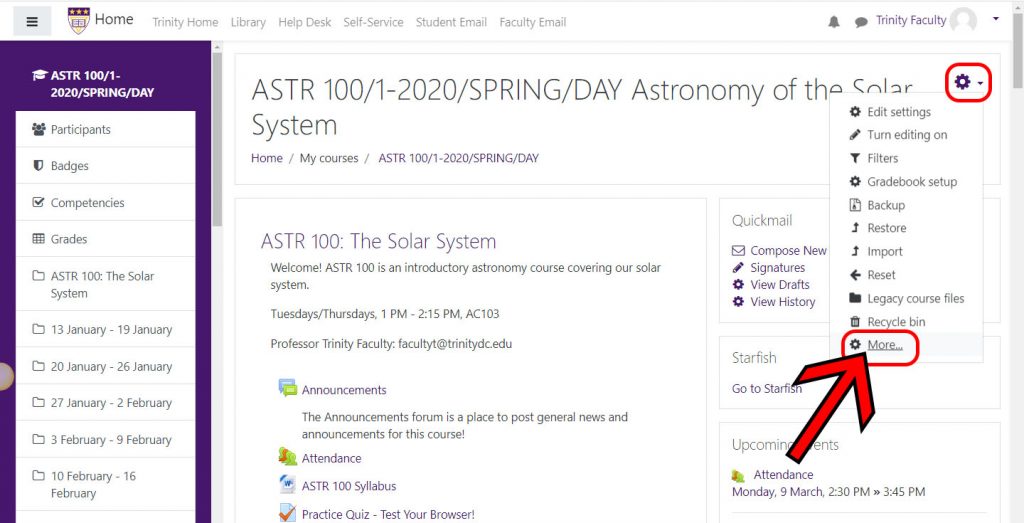Viewport: 1024px width, 523px height.
Task: Open the ASTR 100 Syllabus document icon
Action: pos(288,485)
